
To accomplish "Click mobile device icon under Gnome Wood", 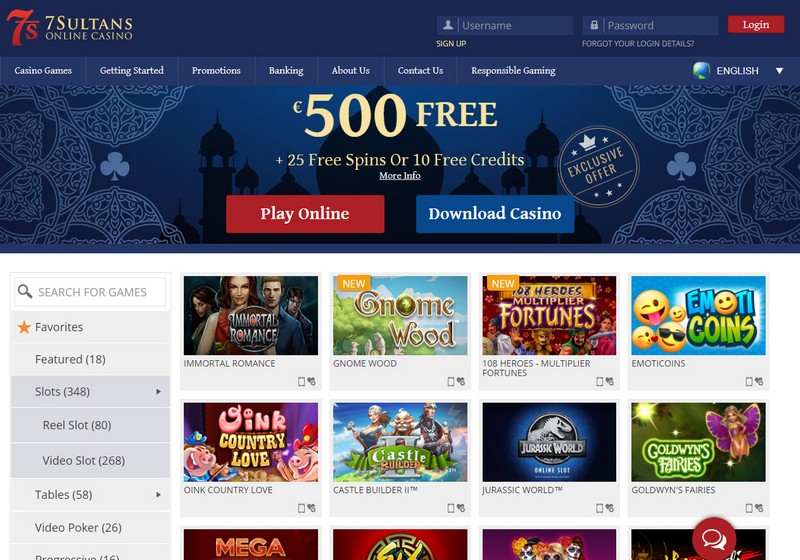I will coord(451,381).
